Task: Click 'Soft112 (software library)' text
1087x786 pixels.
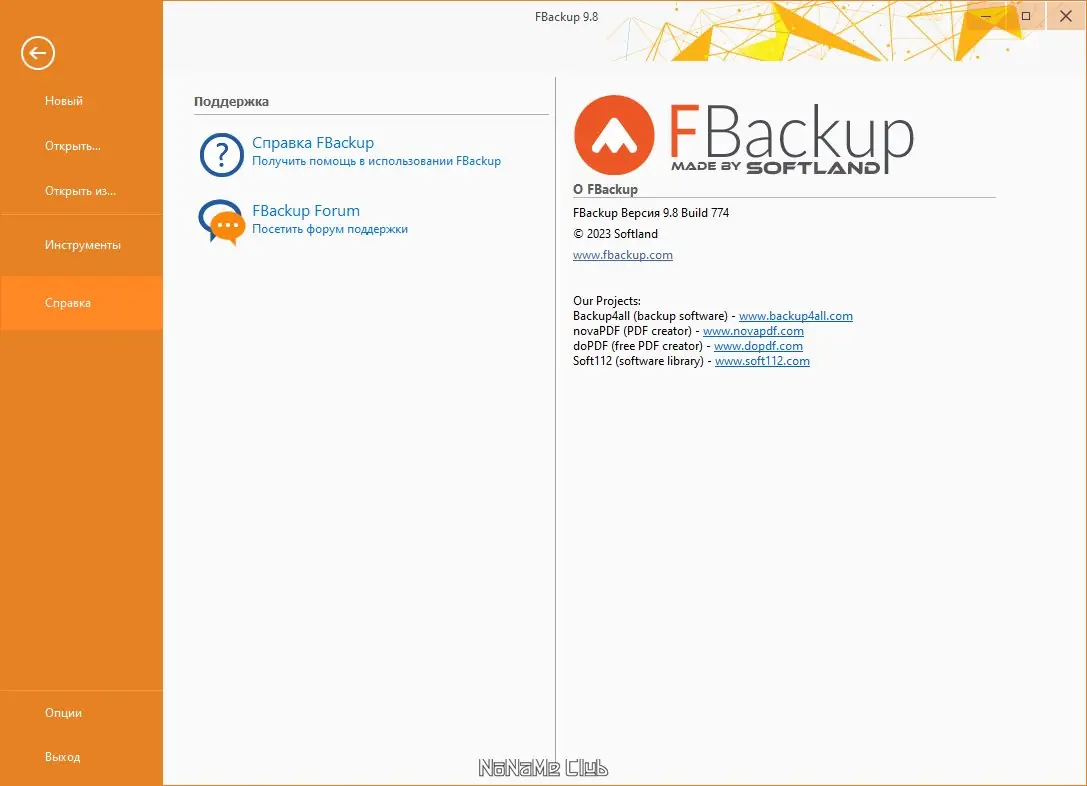Action: (638, 361)
